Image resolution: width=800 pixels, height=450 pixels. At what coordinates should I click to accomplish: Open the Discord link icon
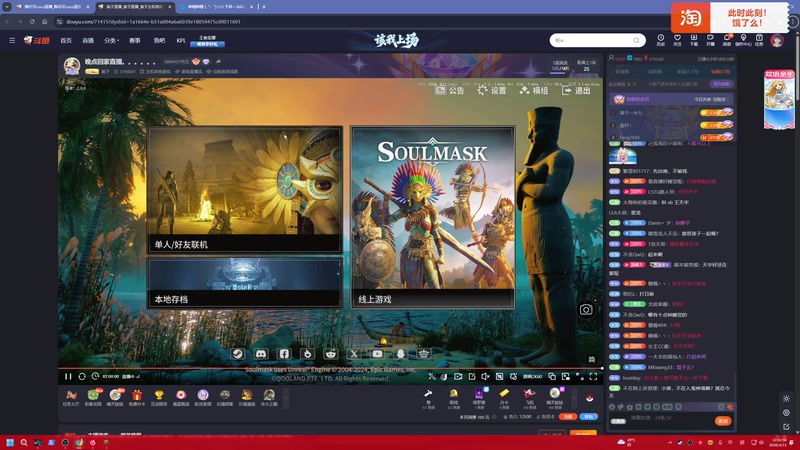261,354
